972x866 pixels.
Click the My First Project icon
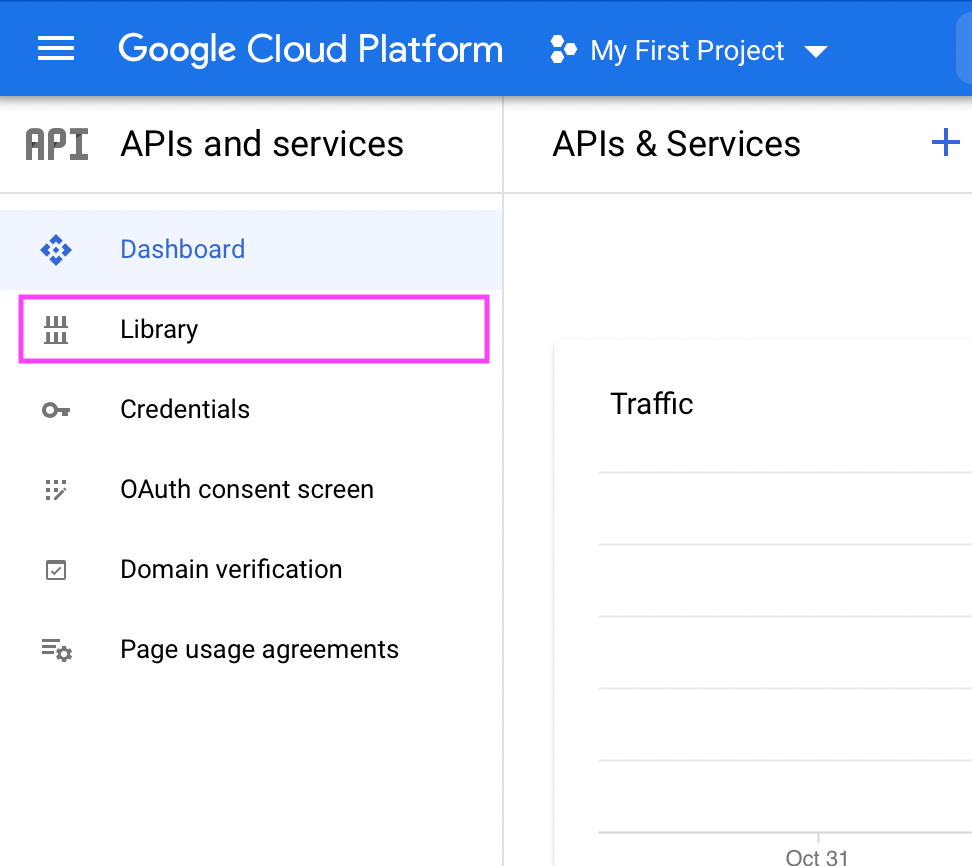click(562, 49)
